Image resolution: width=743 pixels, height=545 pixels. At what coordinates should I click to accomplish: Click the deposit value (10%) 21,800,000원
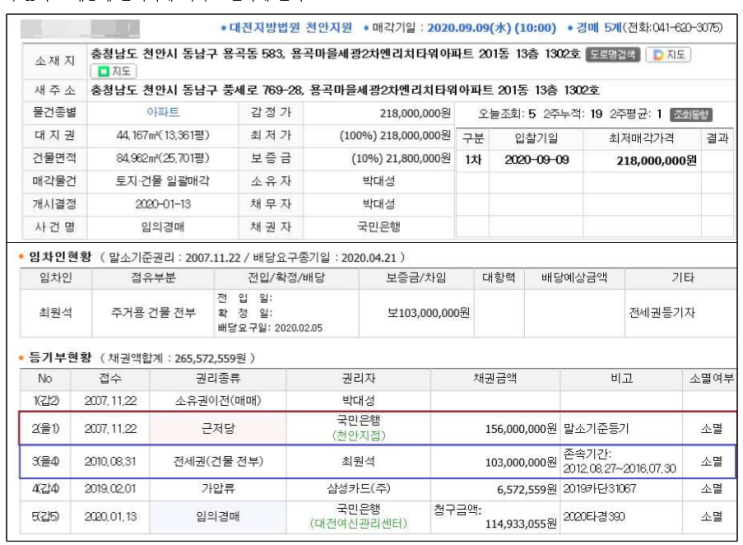(401, 158)
